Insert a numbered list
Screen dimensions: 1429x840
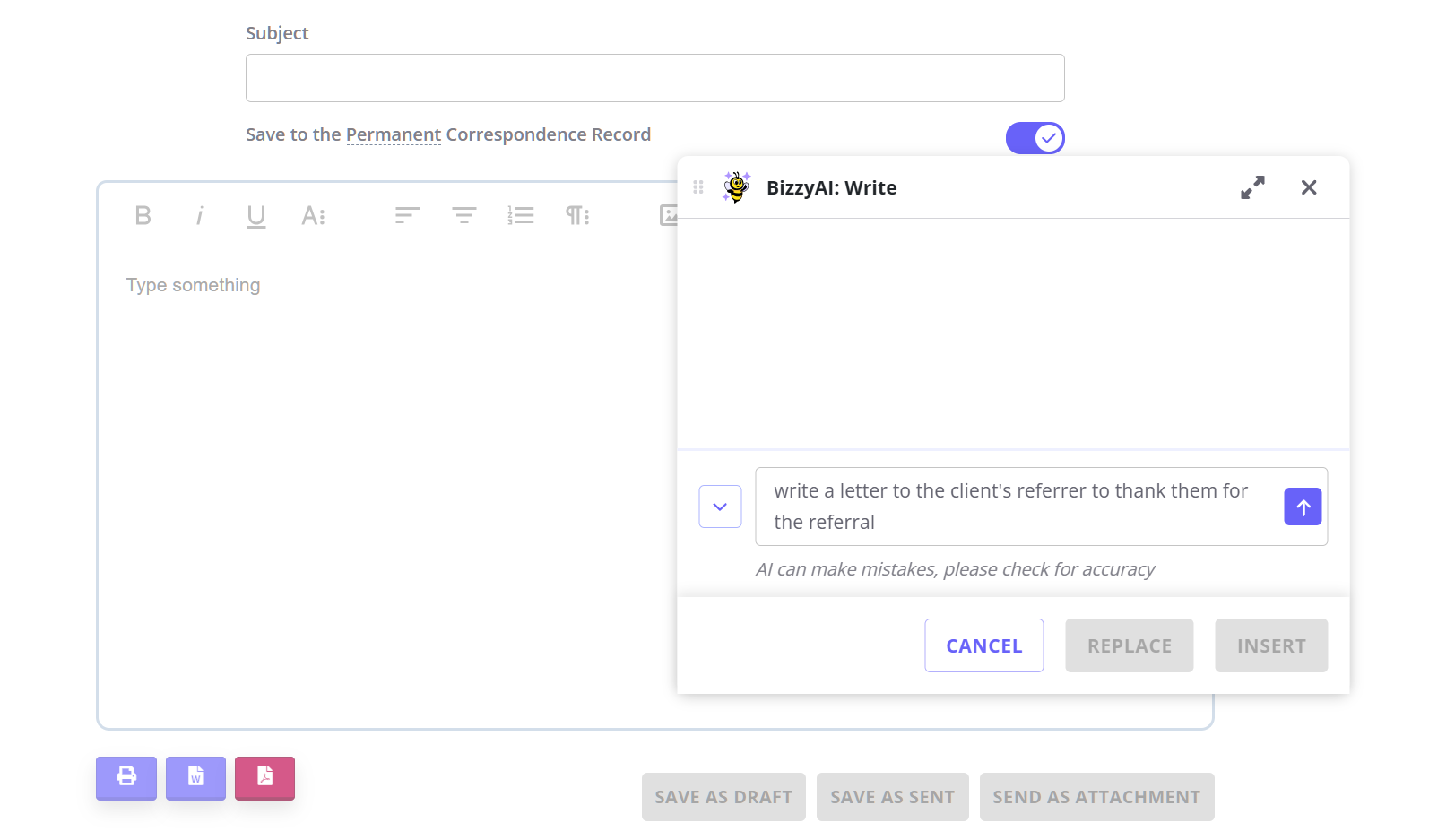[x=521, y=215]
